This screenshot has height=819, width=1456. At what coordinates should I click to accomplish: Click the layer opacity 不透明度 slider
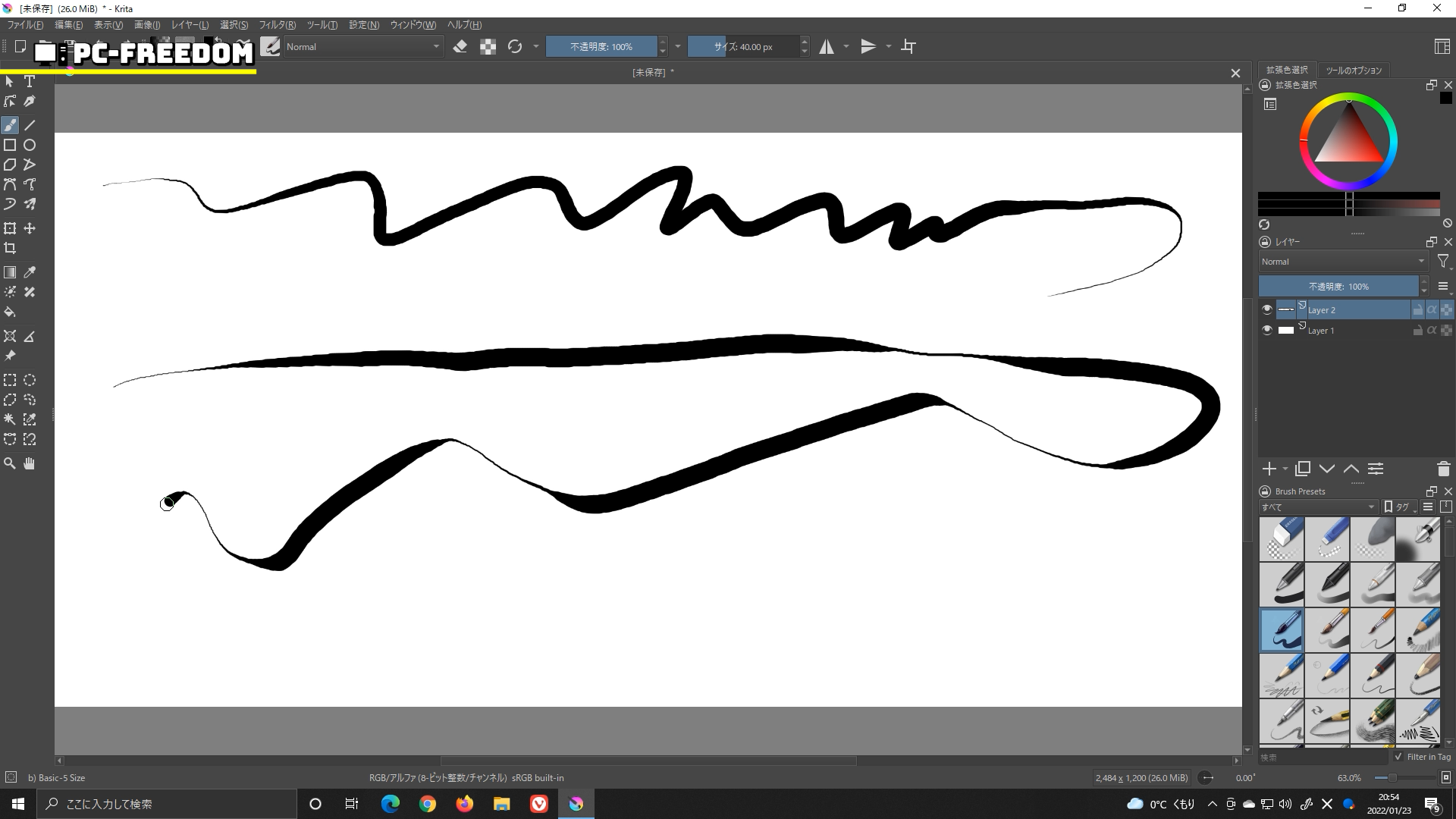click(1338, 287)
